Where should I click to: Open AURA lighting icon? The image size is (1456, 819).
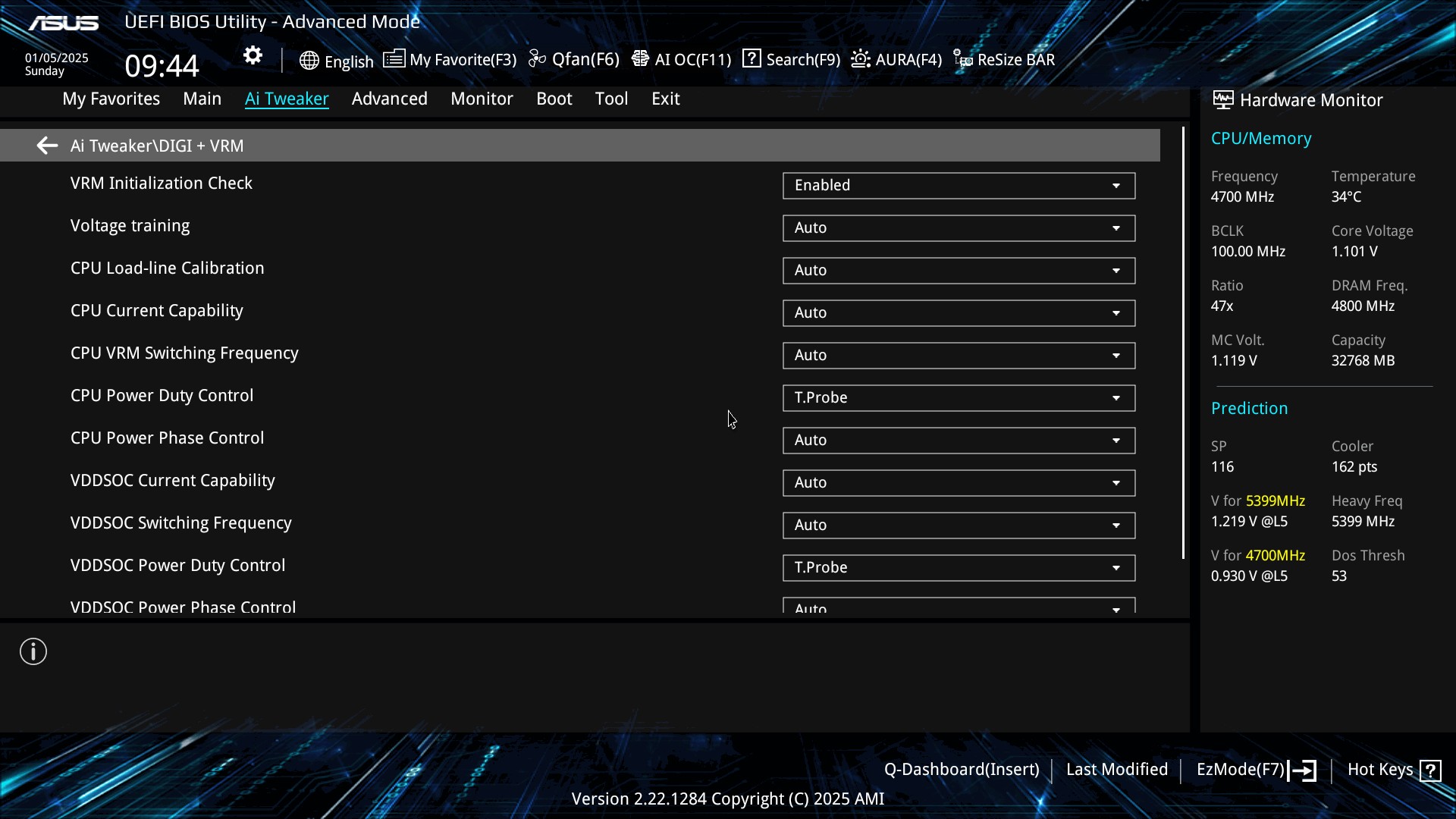click(x=860, y=59)
